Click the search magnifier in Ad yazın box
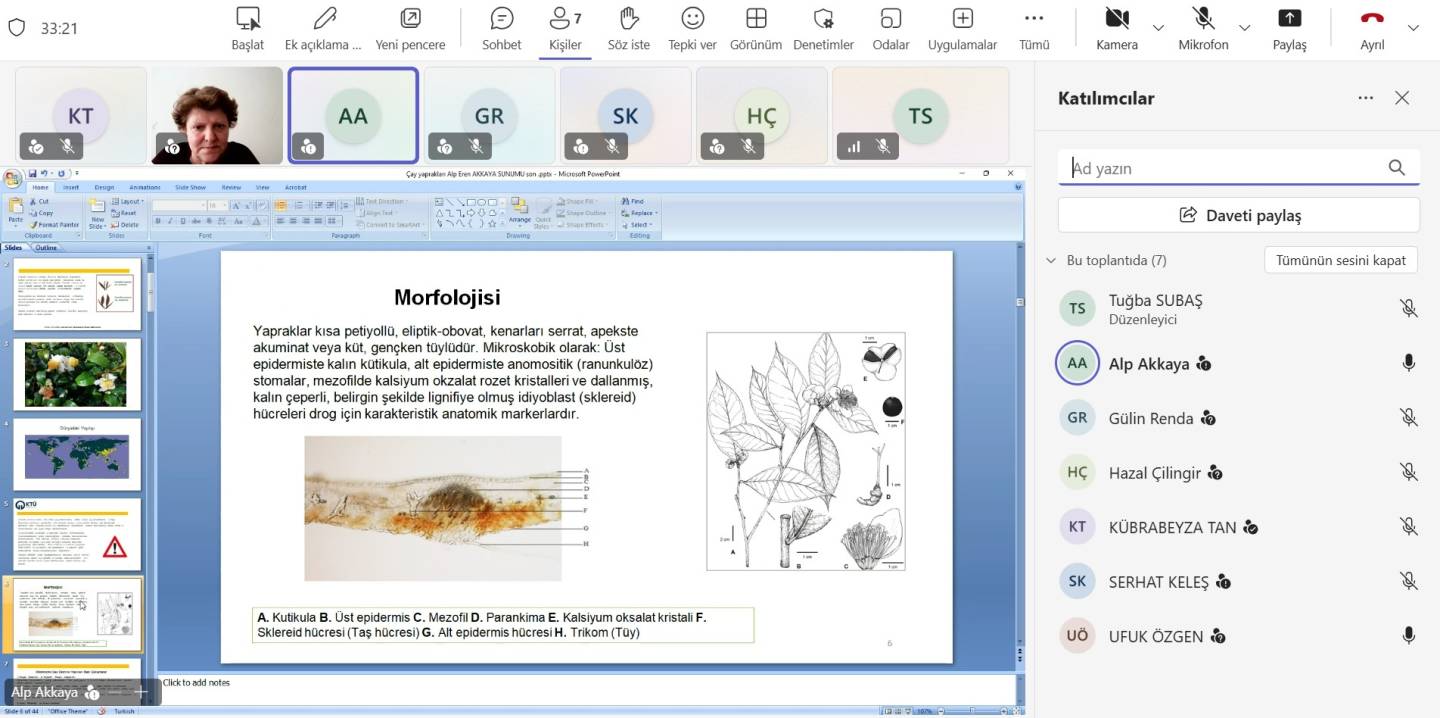This screenshot has width=1440, height=718. (x=1397, y=168)
